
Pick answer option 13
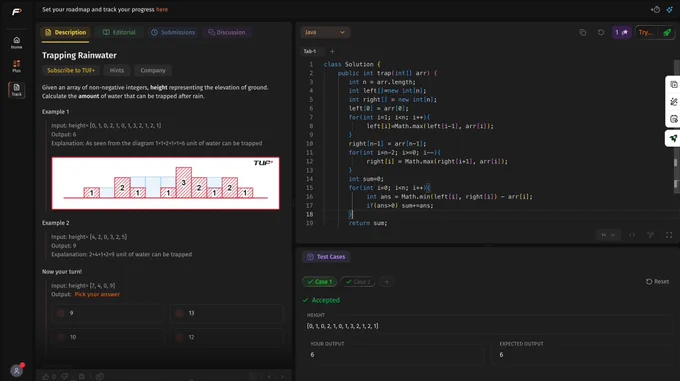click(x=227, y=313)
